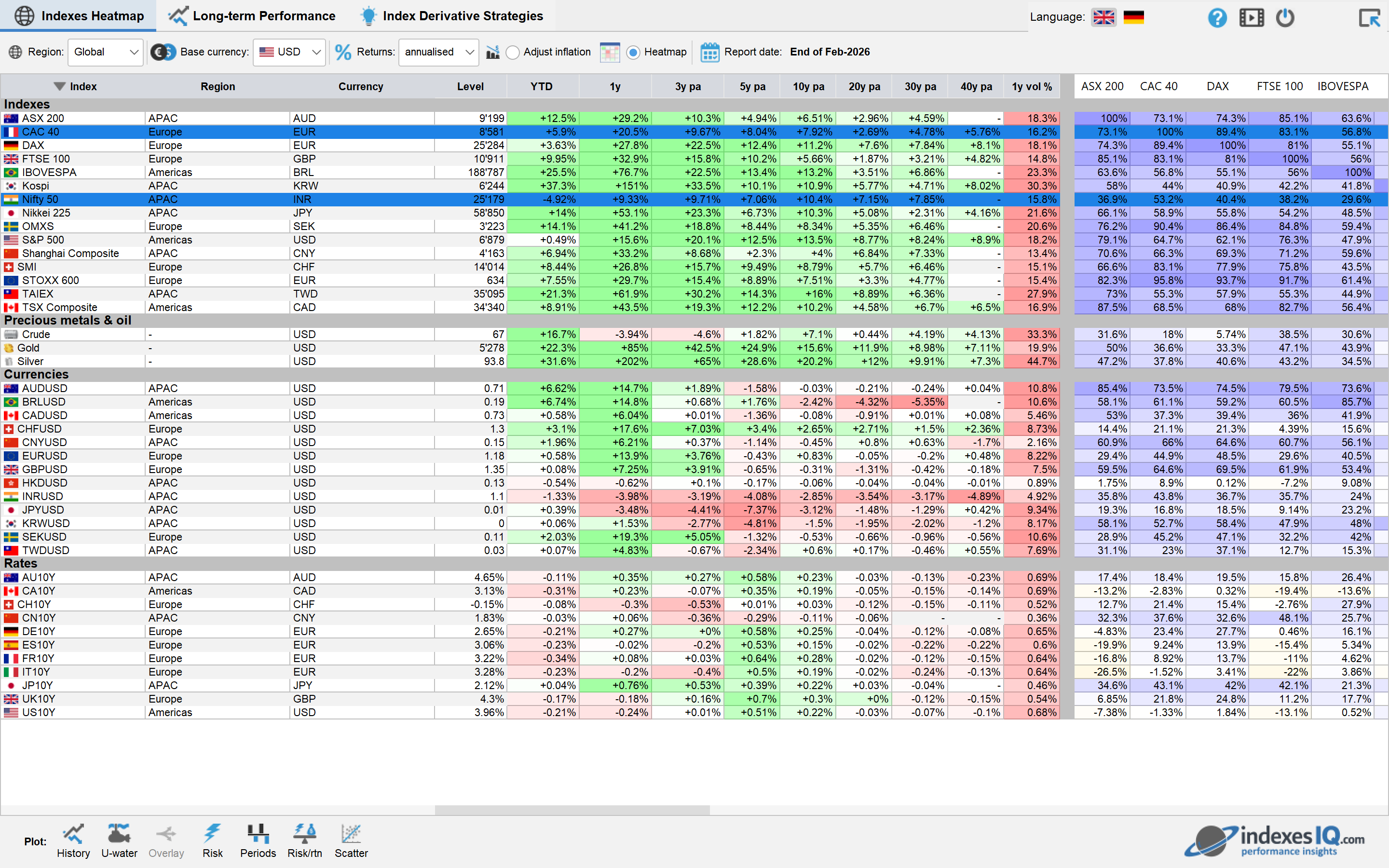Click the video tutorial film icon
This screenshot has height=868, width=1389.
[x=1251, y=17]
